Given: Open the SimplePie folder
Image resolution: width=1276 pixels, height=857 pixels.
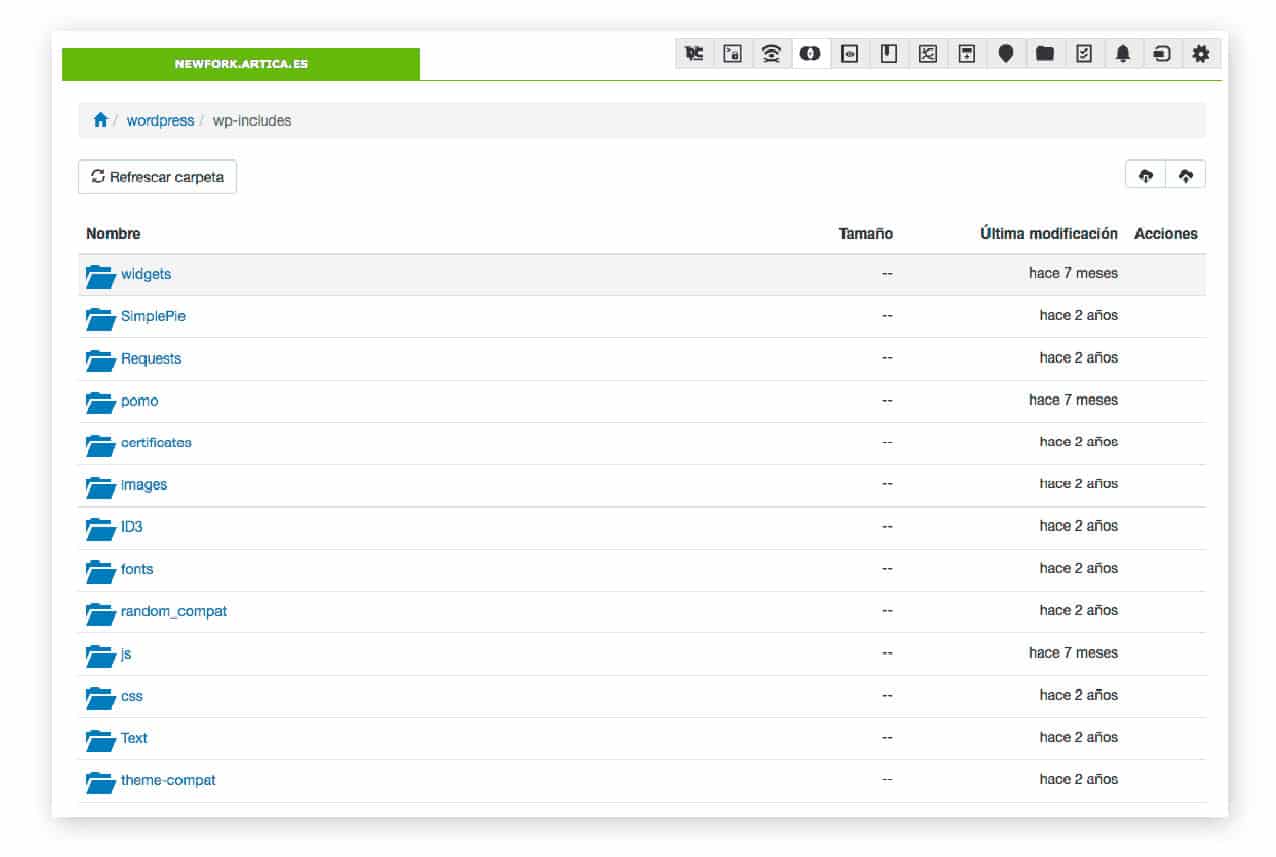Looking at the screenshot, I should (x=153, y=316).
